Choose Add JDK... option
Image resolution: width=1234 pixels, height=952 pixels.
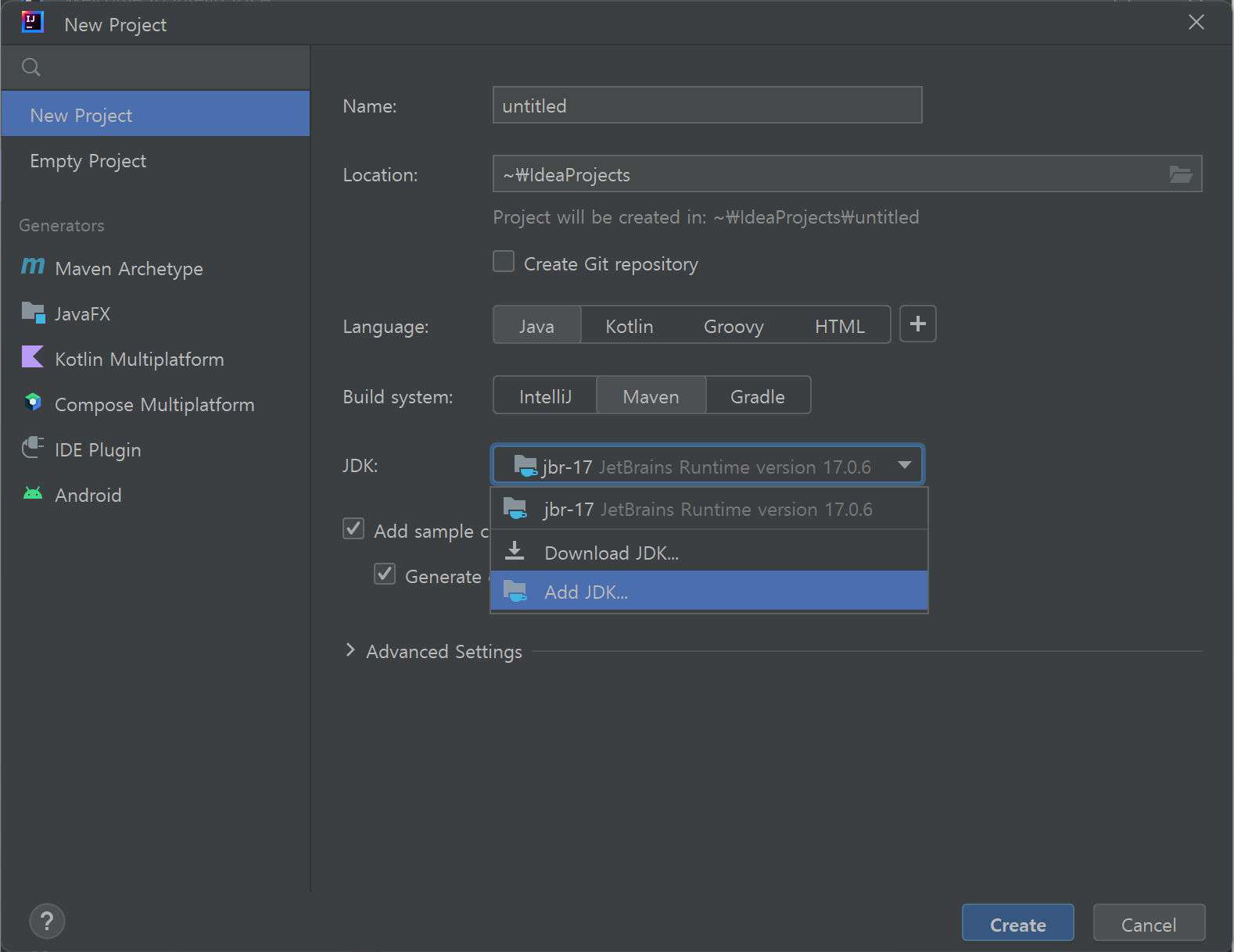click(709, 591)
